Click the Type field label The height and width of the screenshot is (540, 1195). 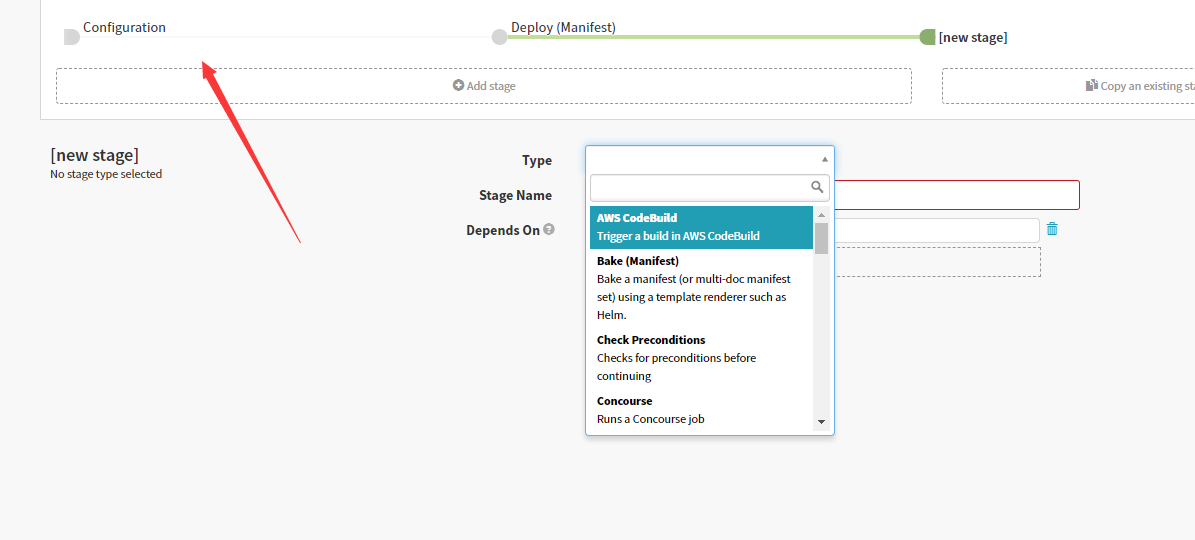tap(537, 161)
